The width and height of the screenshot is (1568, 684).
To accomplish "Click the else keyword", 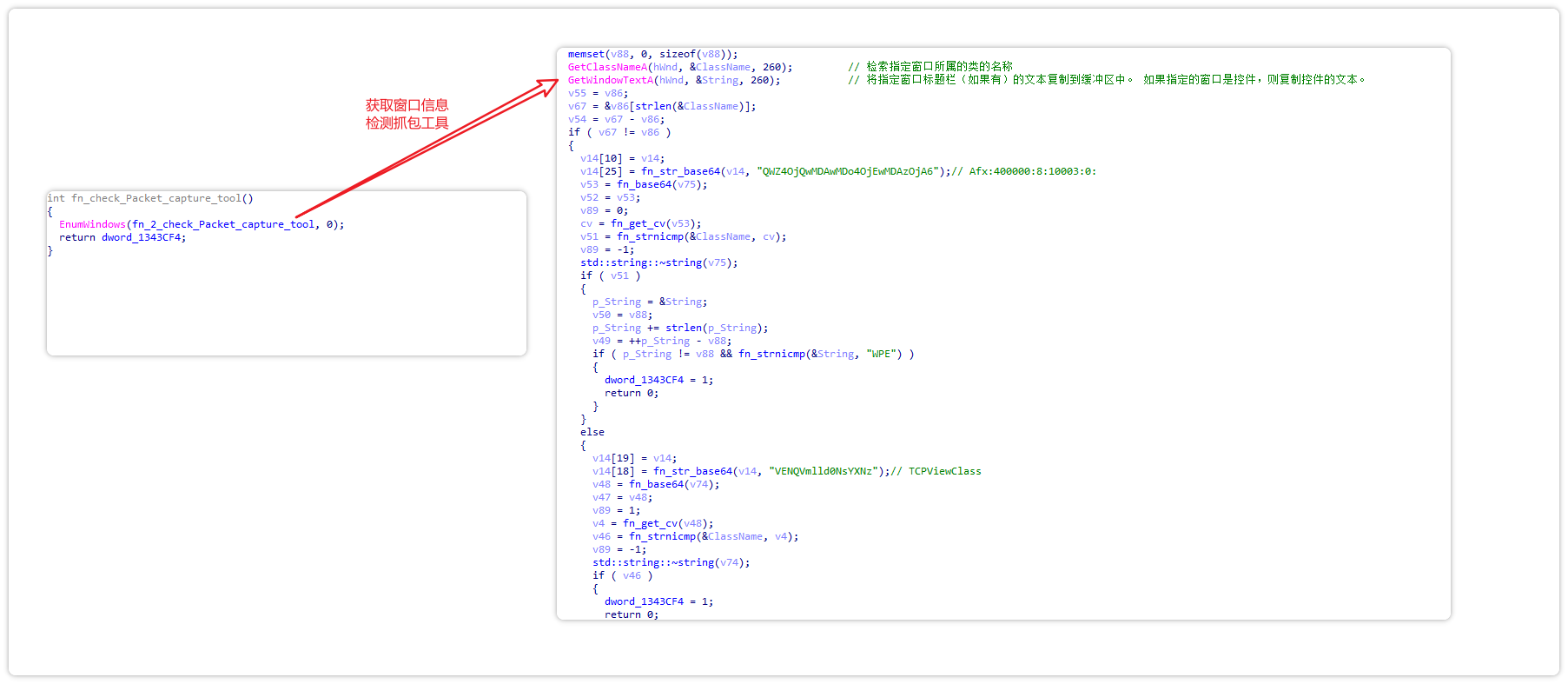I will [x=592, y=432].
